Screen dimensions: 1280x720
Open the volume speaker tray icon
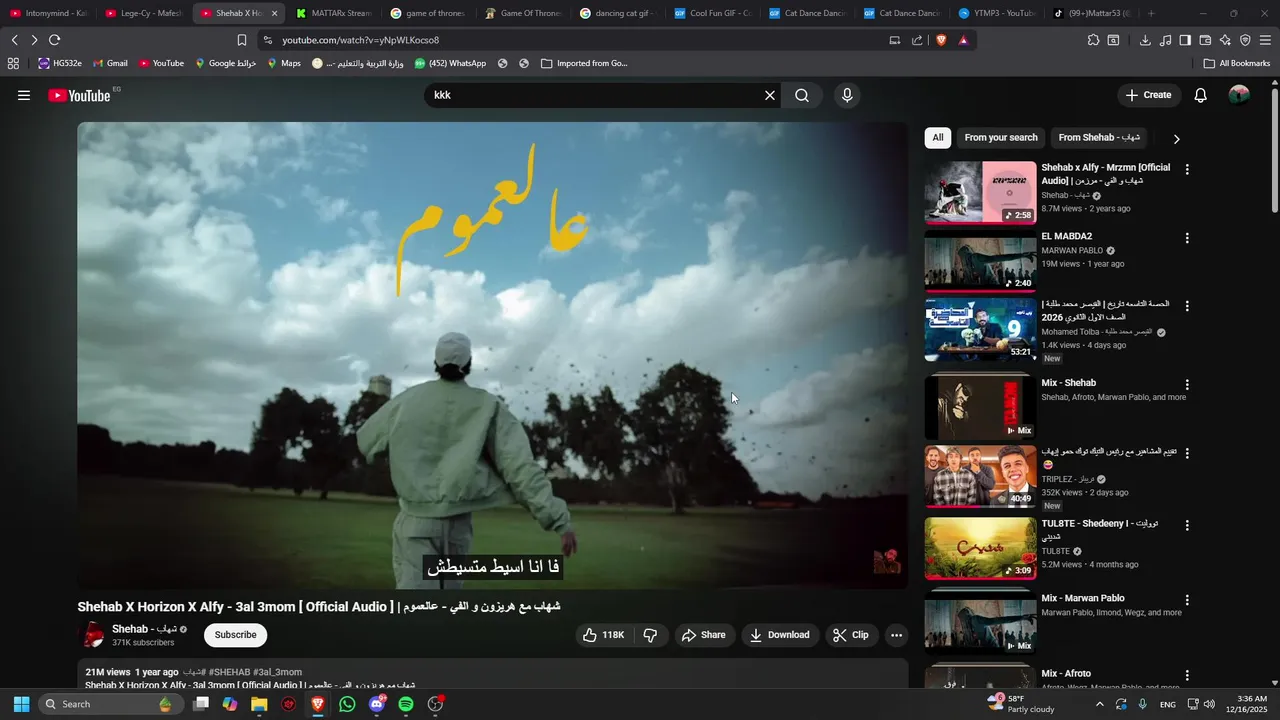1209,704
